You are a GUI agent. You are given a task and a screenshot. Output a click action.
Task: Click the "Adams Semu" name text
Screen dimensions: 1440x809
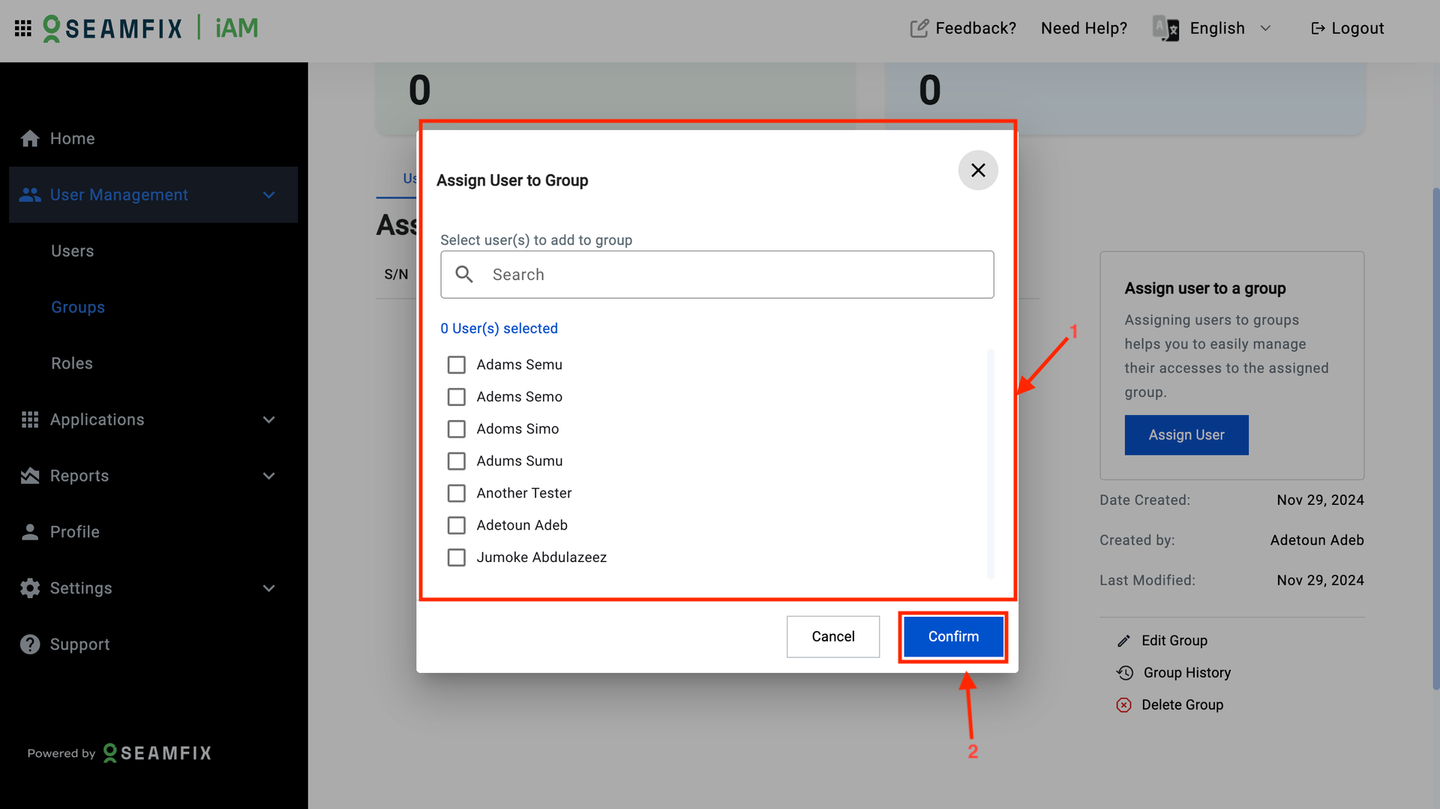(x=519, y=365)
